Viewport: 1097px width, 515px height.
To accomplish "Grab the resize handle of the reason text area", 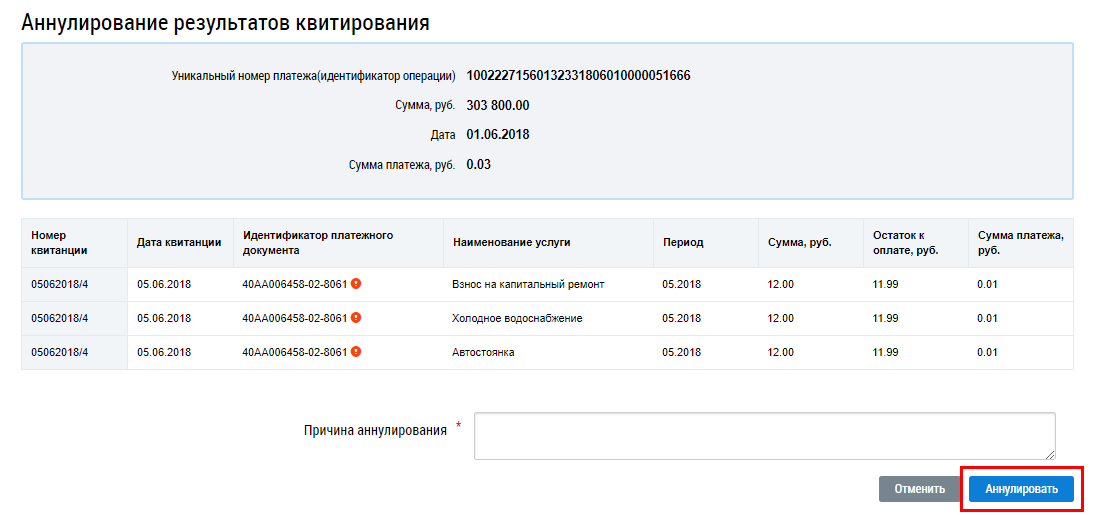I will (1049, 453).
